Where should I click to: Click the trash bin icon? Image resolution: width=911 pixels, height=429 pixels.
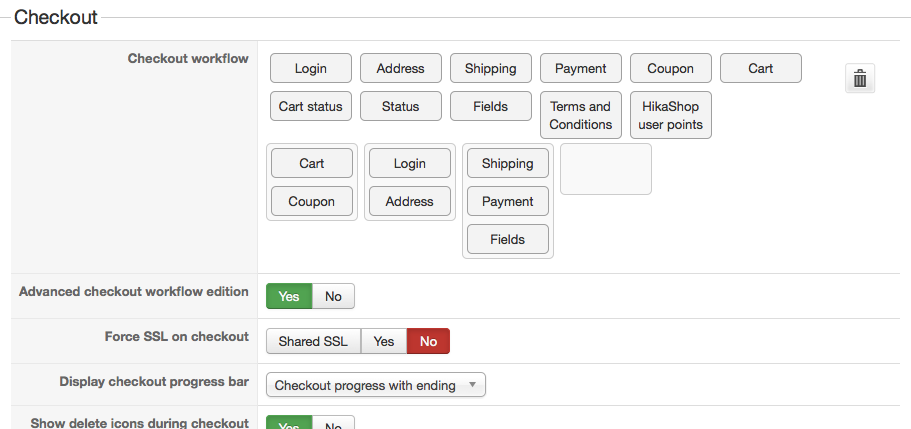[x=860, y=78]
